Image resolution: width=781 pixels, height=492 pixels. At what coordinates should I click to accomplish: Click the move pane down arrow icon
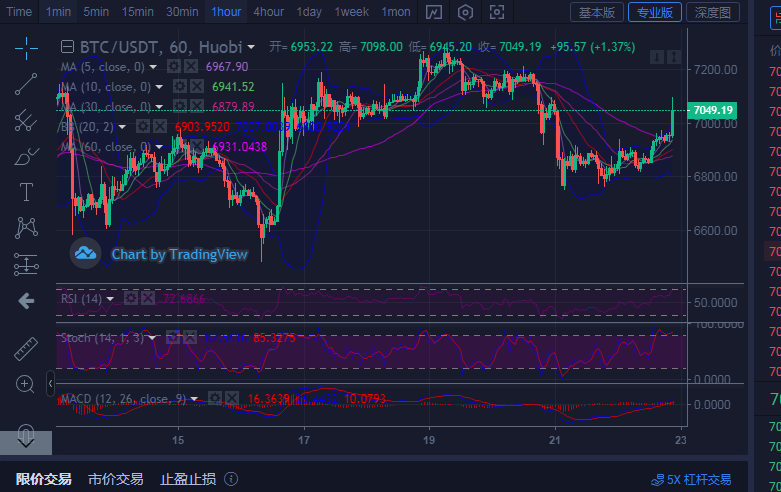656,57
